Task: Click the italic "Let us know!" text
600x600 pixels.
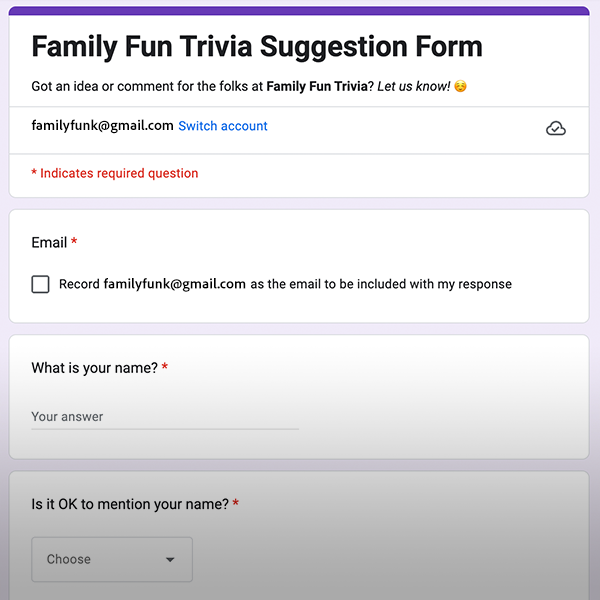Action: [x=414, y=86]
